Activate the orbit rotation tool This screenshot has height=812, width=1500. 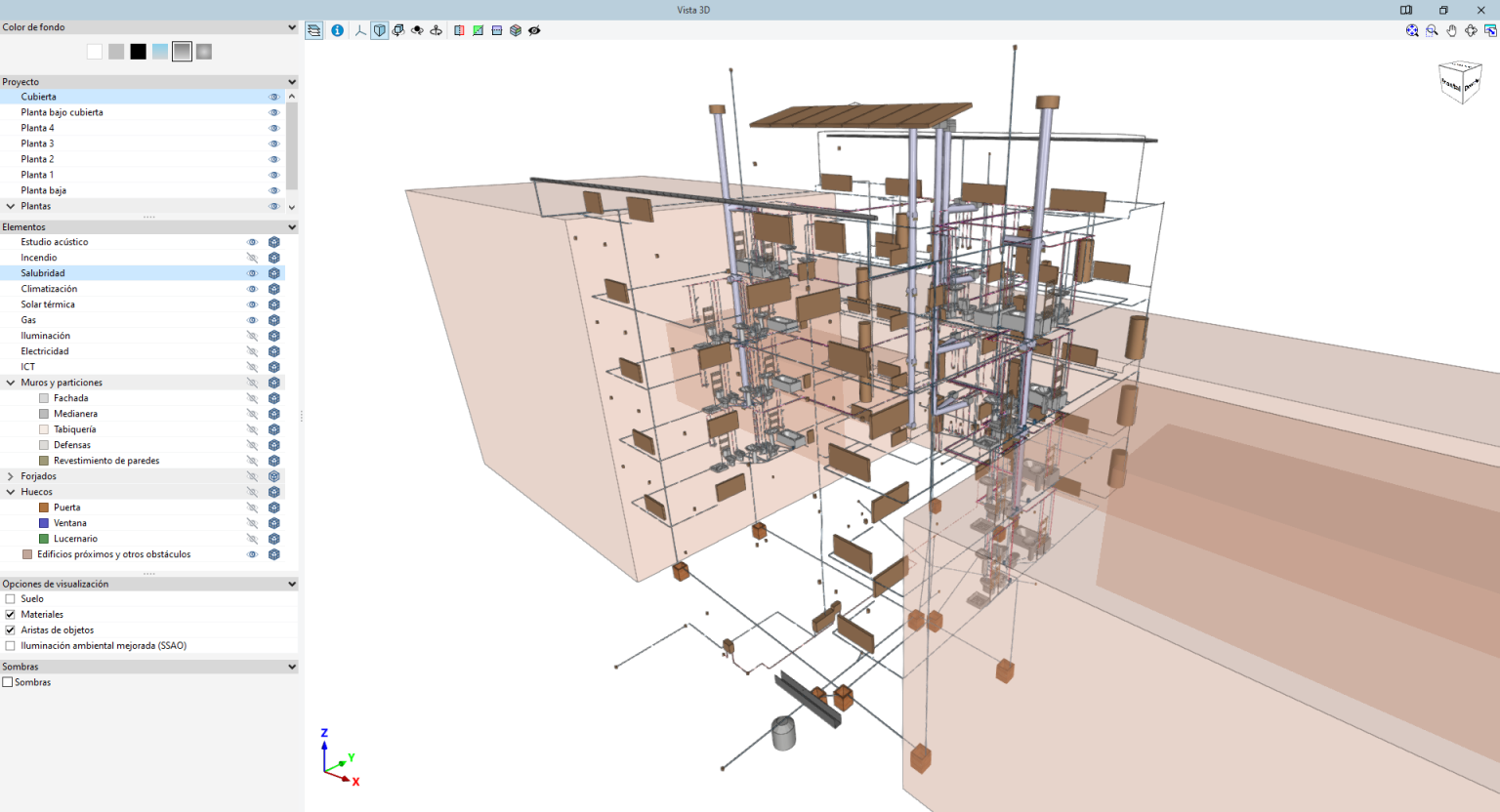417,30
